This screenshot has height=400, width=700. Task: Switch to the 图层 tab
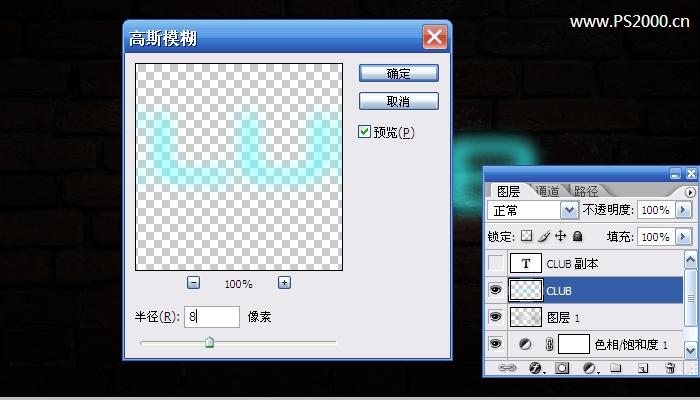[508, 191]
